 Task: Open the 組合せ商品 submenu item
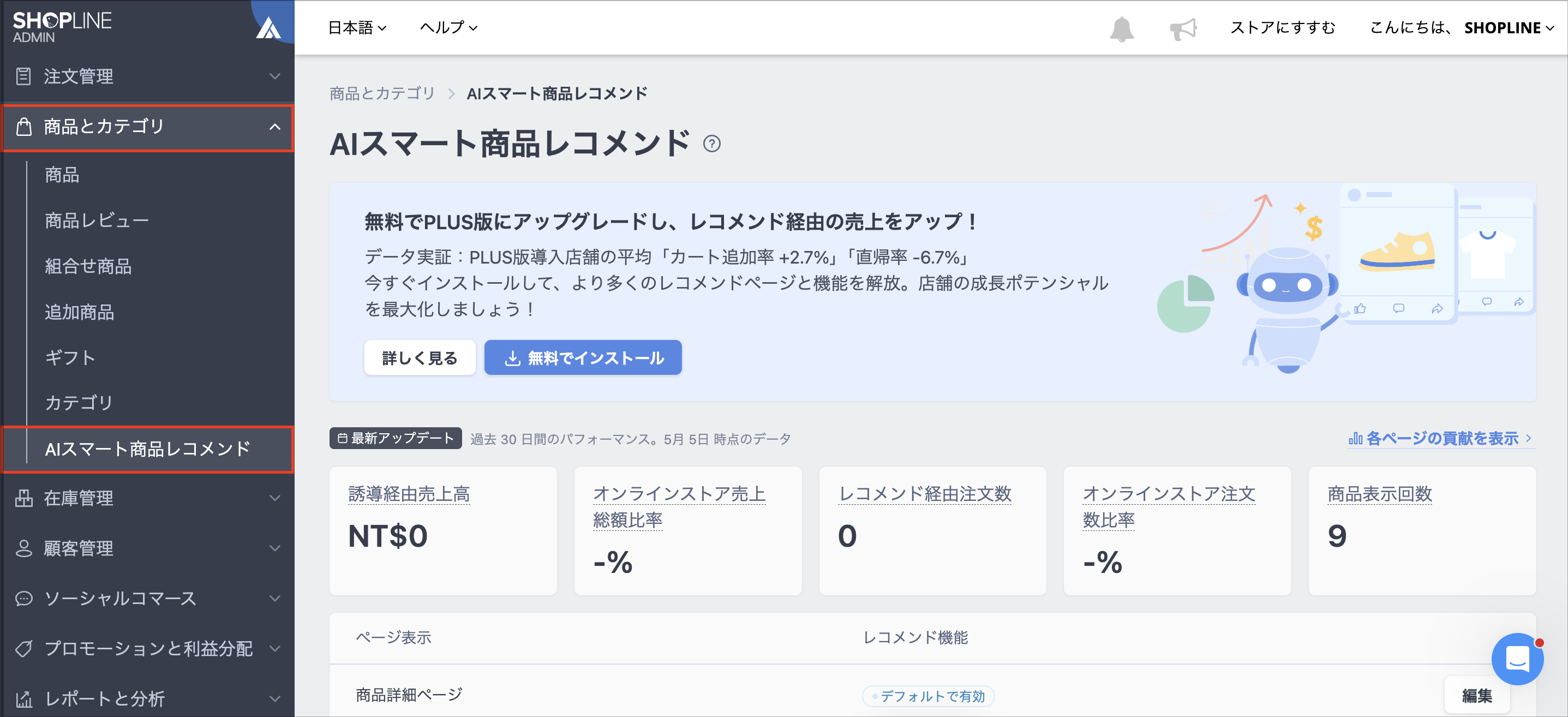click(88, 266)
